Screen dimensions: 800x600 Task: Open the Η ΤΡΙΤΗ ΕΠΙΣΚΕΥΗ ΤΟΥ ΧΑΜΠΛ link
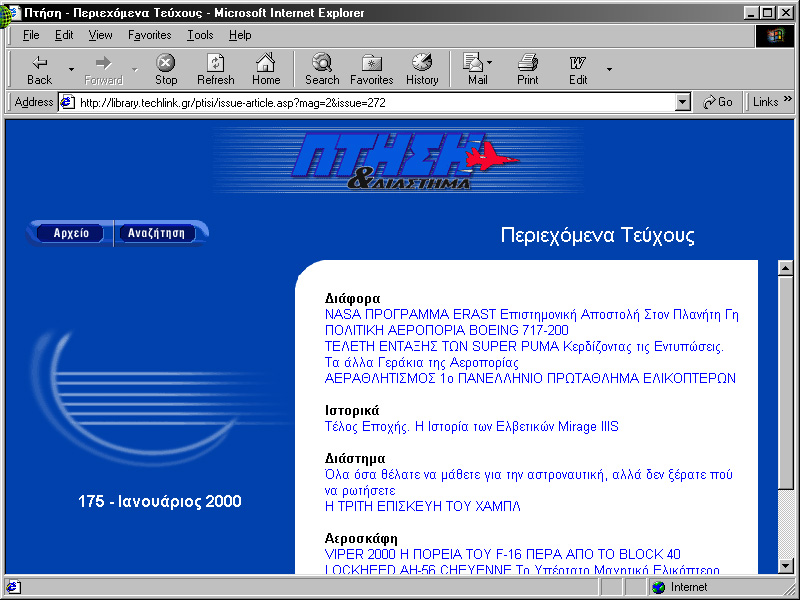(x=422, y=506)
